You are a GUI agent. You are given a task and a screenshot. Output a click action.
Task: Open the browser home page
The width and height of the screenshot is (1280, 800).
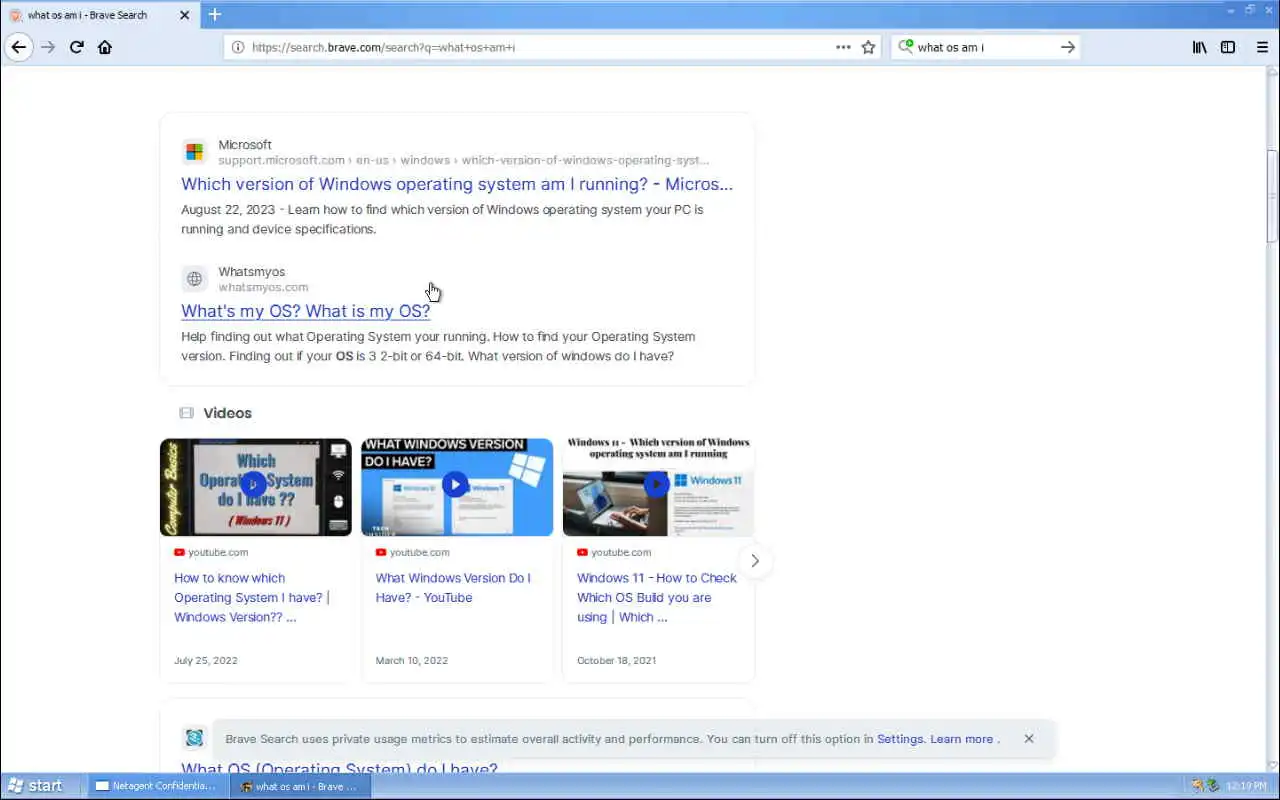(x=105, y=47)
